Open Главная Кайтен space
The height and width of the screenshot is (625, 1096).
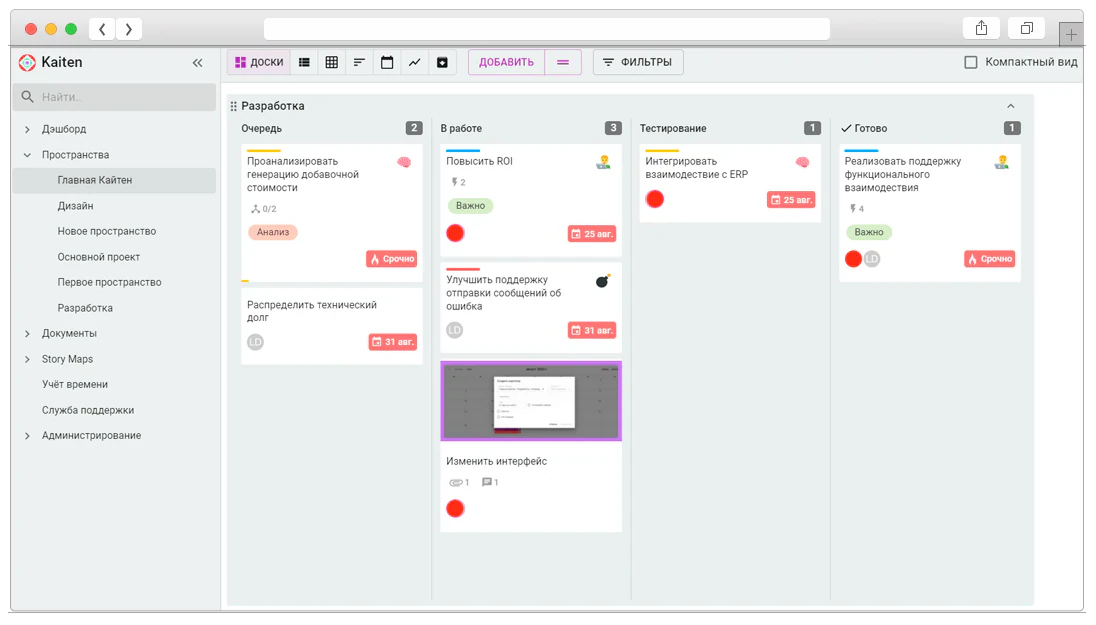pyautogui.click(x=114, y=180)
